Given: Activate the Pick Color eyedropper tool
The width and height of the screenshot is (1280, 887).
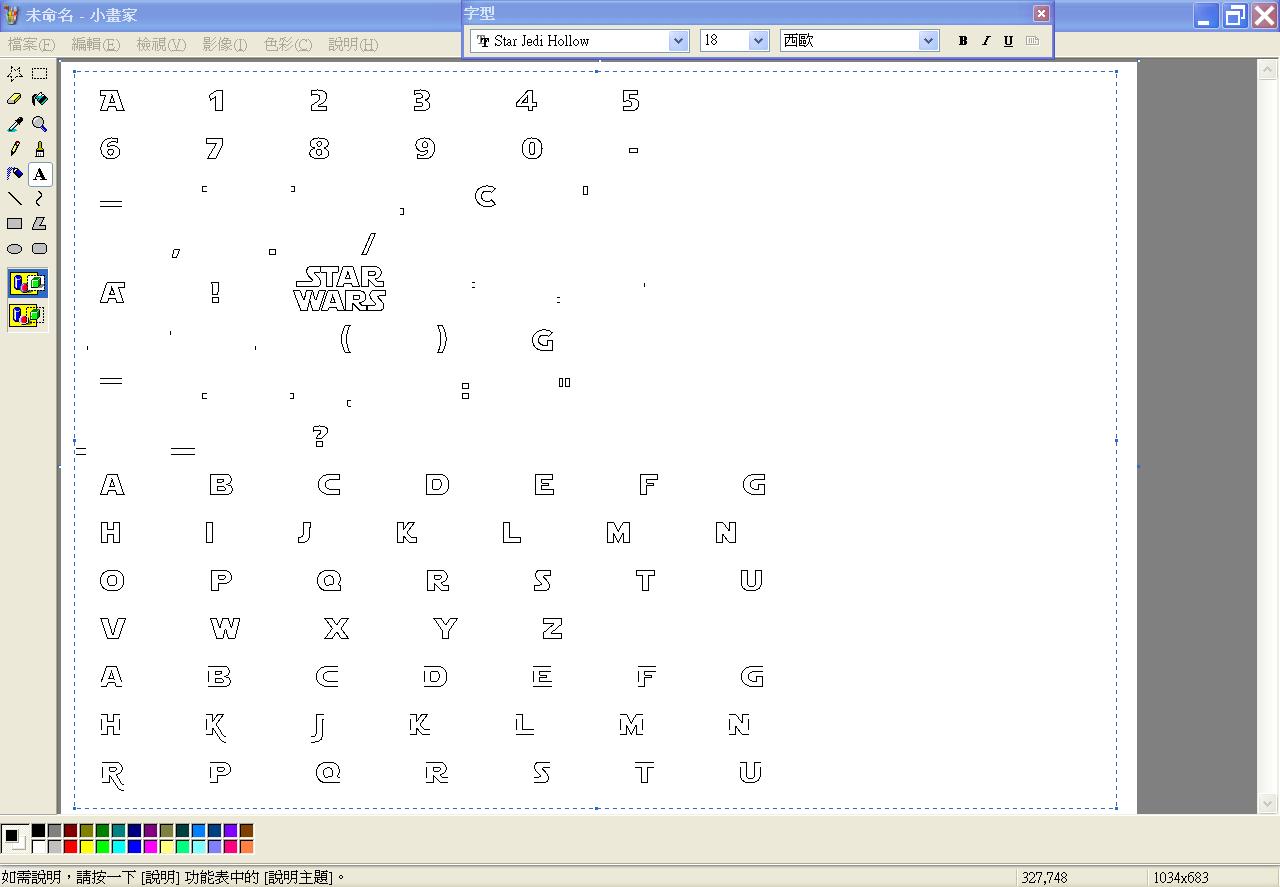Looking at the screenshot, I should point(15,124).
